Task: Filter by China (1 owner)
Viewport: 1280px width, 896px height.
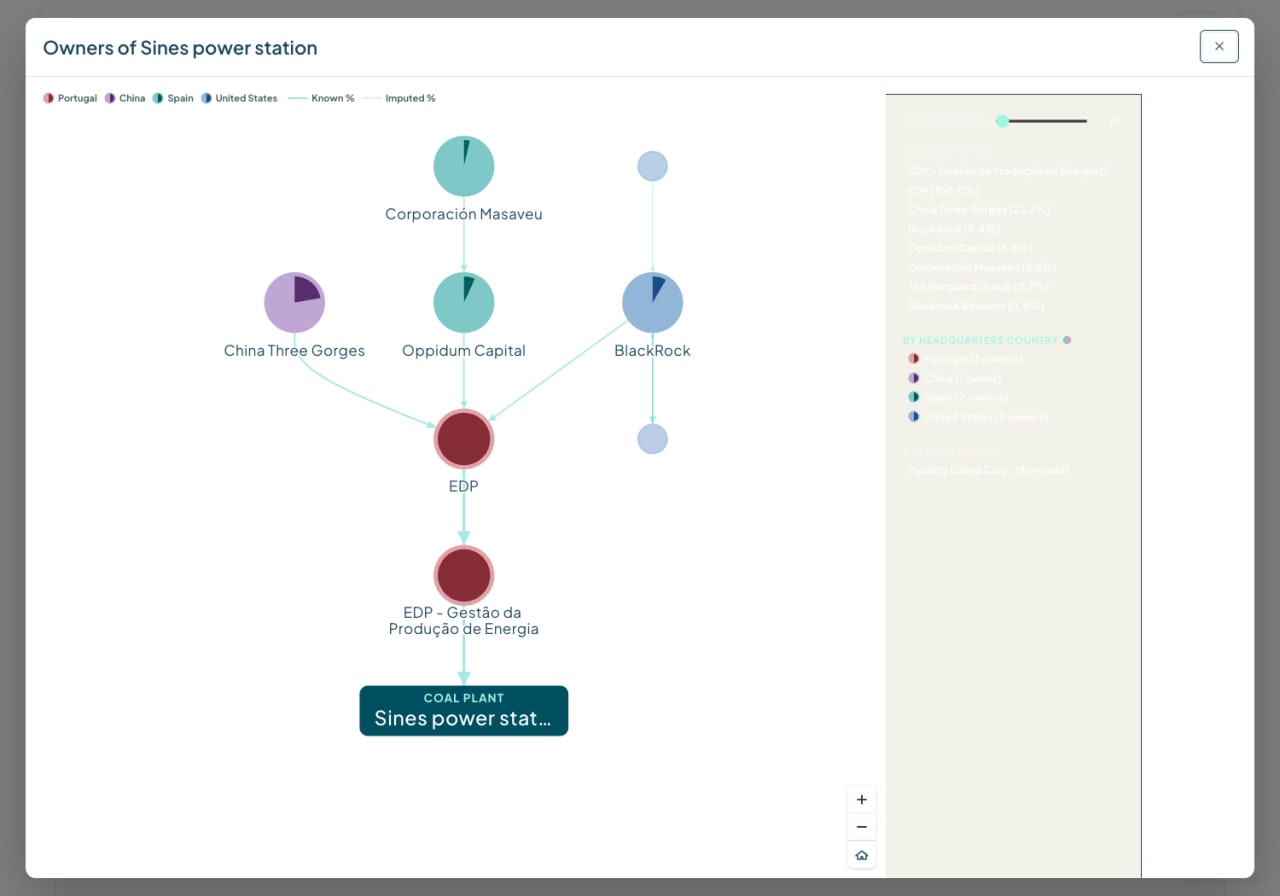Action: click(954, 378)
